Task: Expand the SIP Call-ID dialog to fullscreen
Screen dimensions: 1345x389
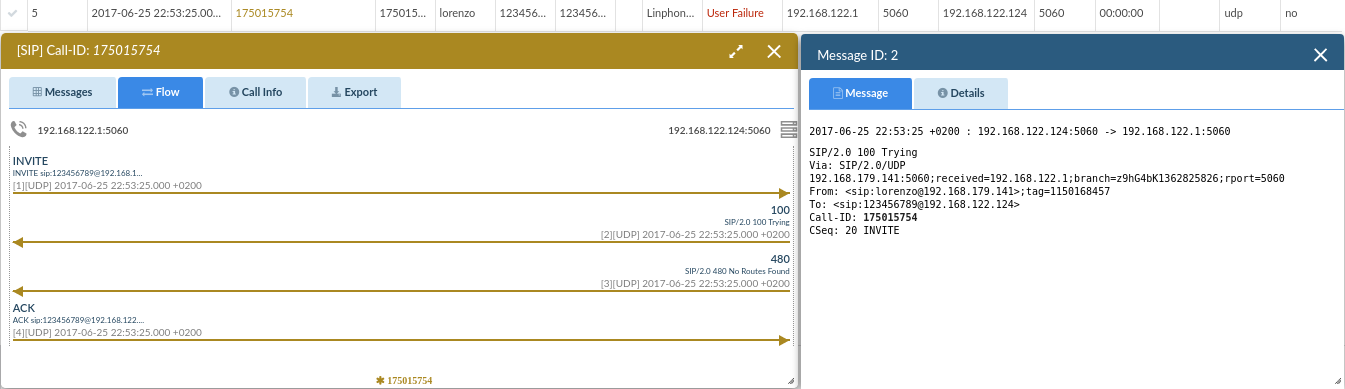Action: [x=736, y=51]
